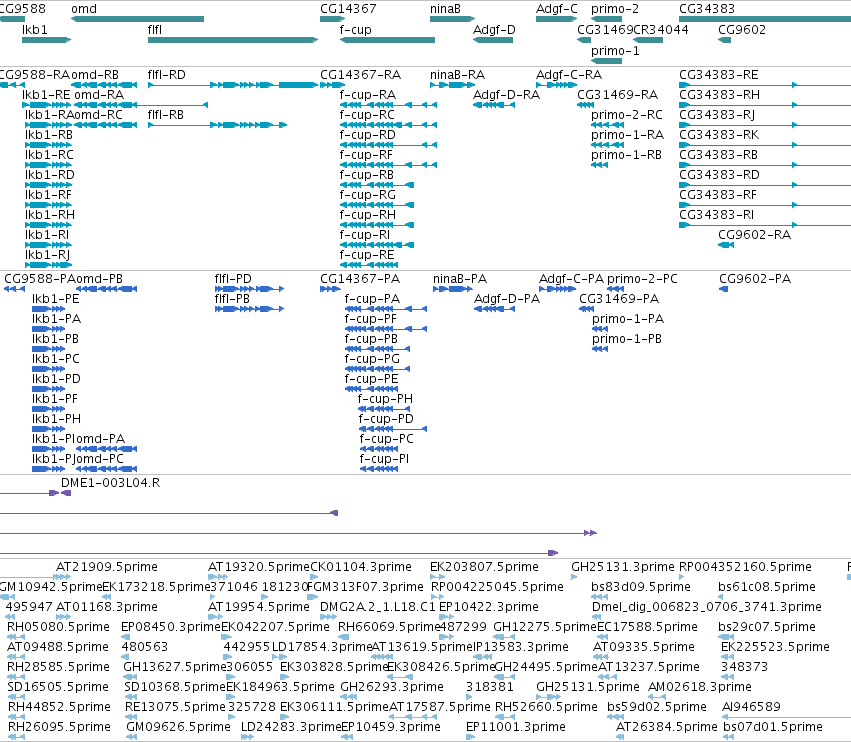Image resolution: width=851 pixels, height=742 pixels.
Task: Click EST bs59d02.5prime
Action: point(657,706)
